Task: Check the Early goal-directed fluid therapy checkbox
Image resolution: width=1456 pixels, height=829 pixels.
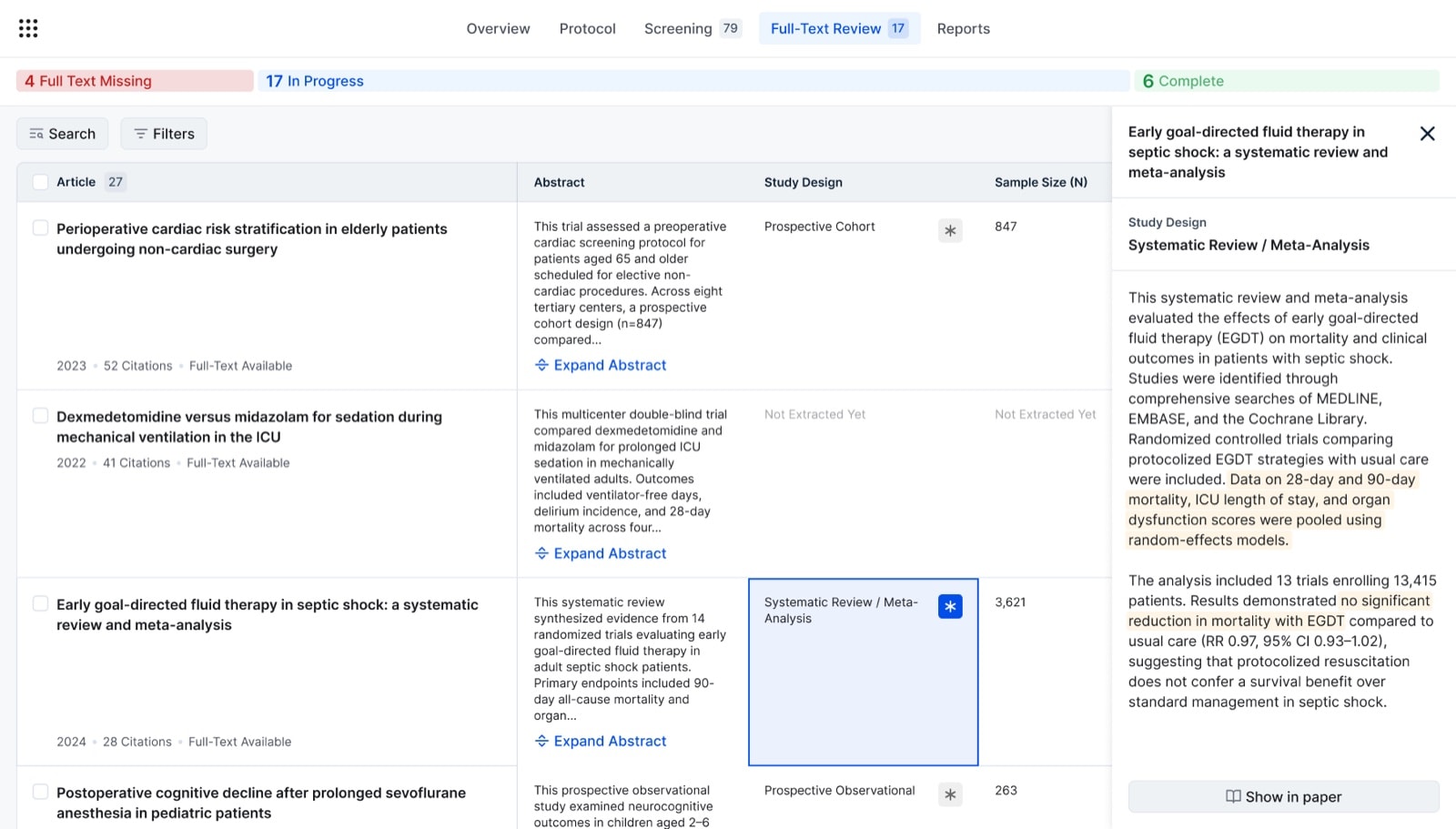Action: tap(40, 603)
